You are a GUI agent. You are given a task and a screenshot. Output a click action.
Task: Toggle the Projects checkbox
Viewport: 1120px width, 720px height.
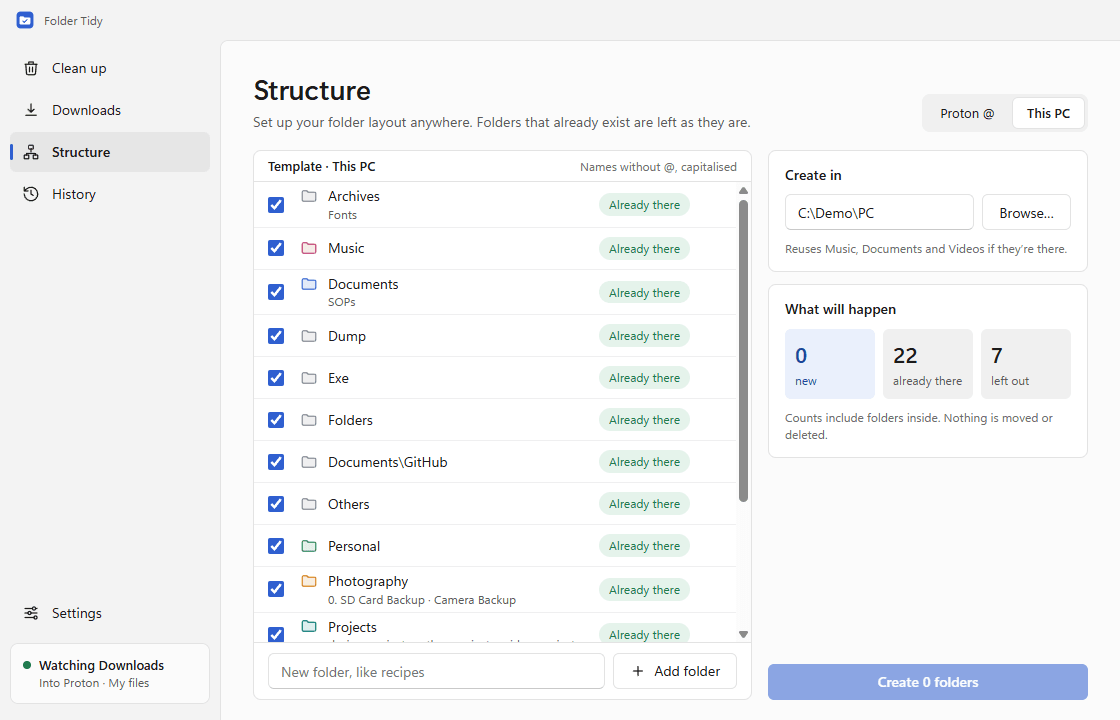tap(276, 634)
